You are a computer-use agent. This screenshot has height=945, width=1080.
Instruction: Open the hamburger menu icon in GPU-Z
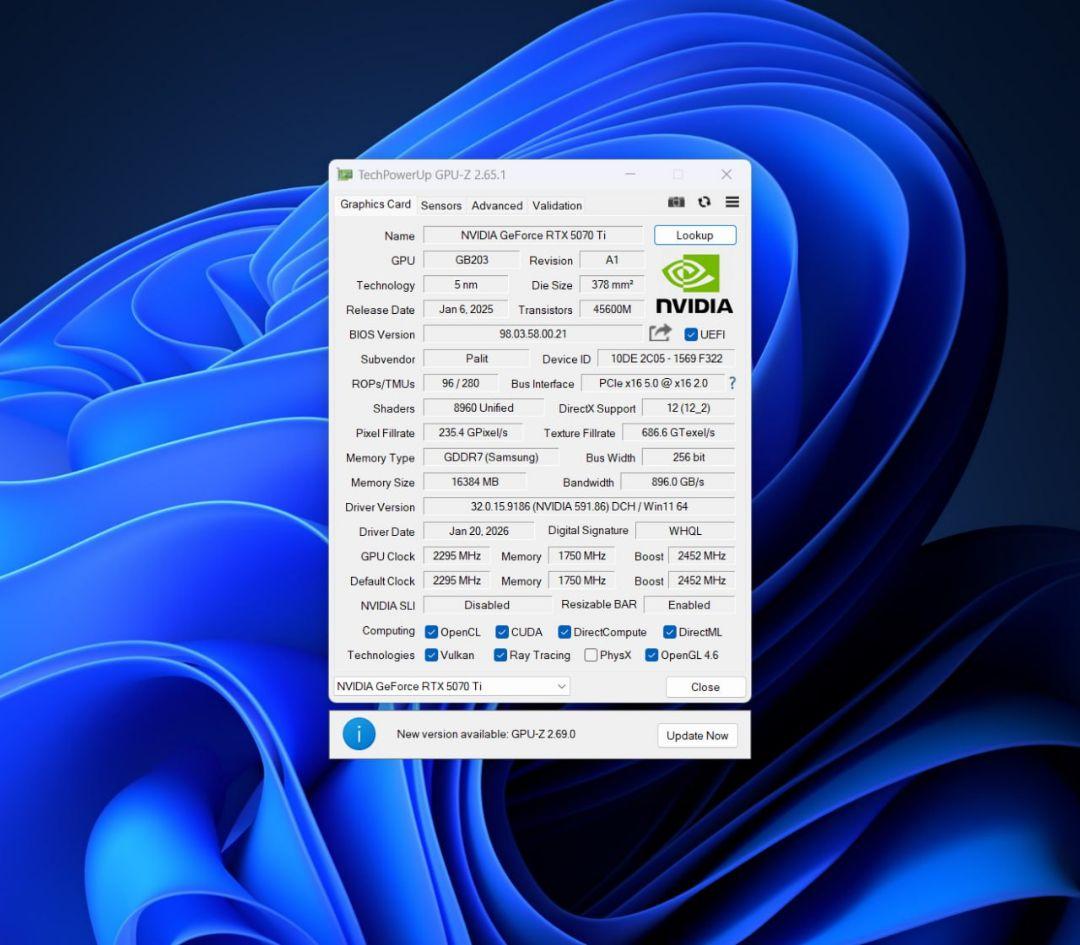(732, 202)
